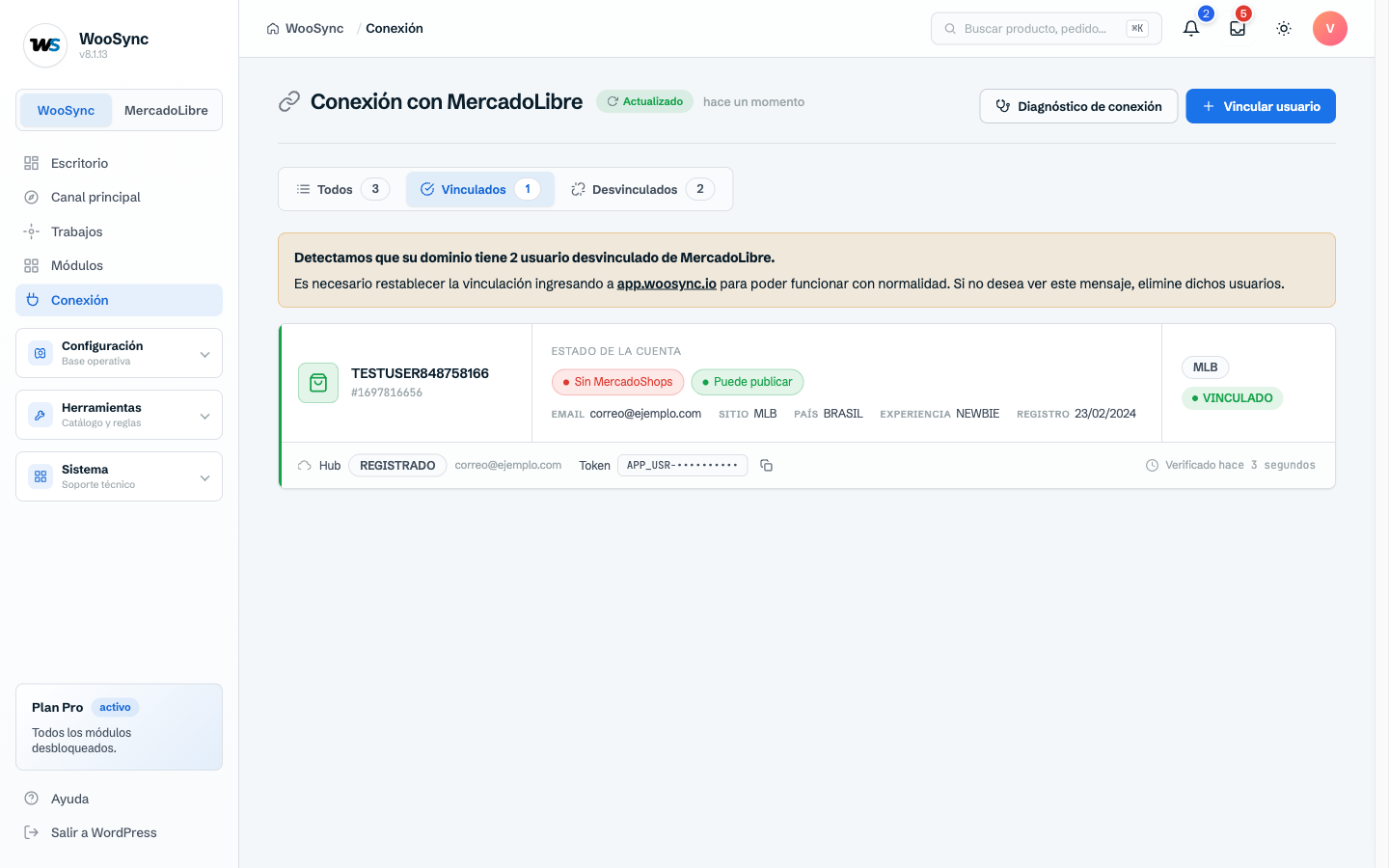Switch to the MercadoLibre segment
The height and width of the screenshot is (868, 1389).
click(x=166, y=110)
